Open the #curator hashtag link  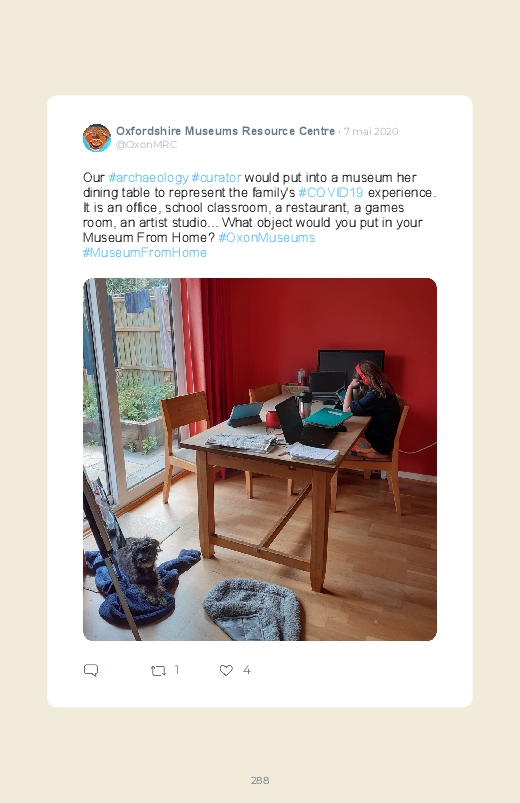coord(216,178)
